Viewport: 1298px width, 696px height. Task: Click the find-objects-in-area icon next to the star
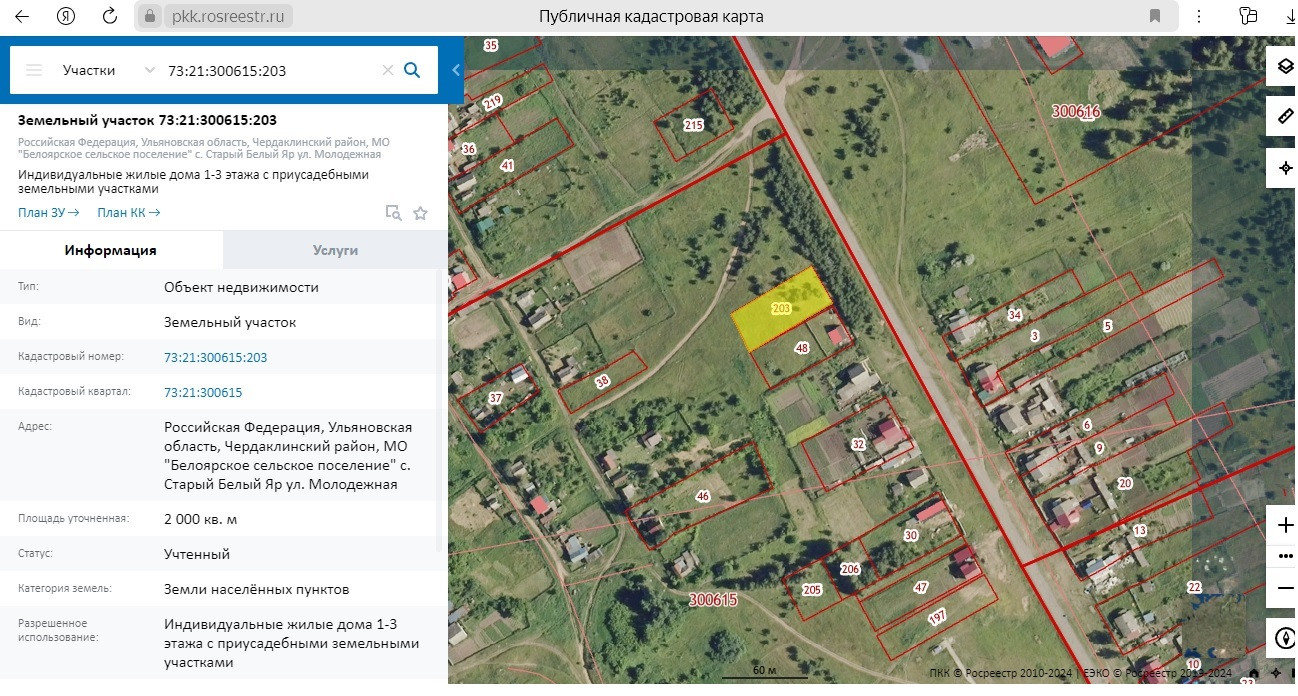(x=394, y=212)
